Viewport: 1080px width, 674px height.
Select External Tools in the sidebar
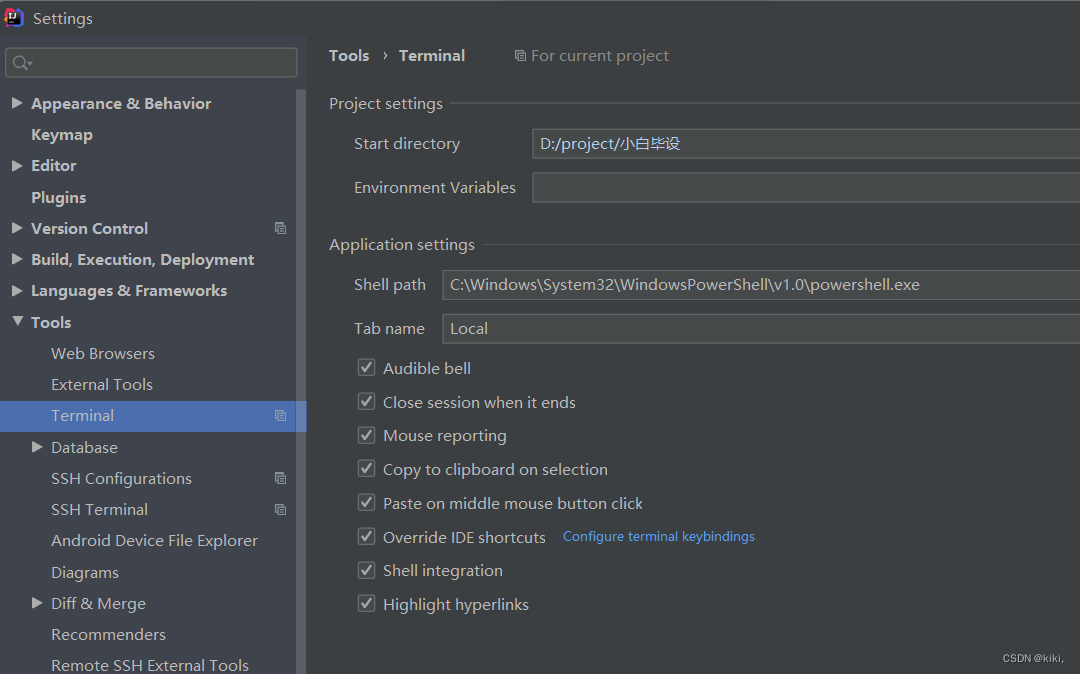point(102,385)
